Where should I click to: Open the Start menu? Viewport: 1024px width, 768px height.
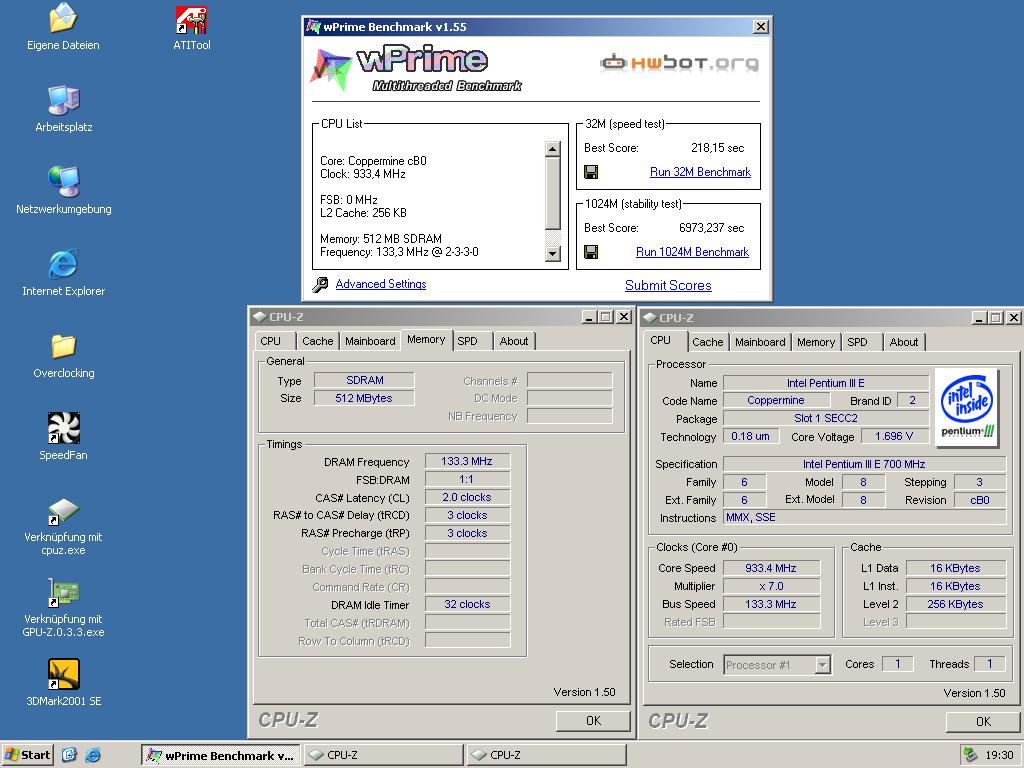tap(27, 755)
